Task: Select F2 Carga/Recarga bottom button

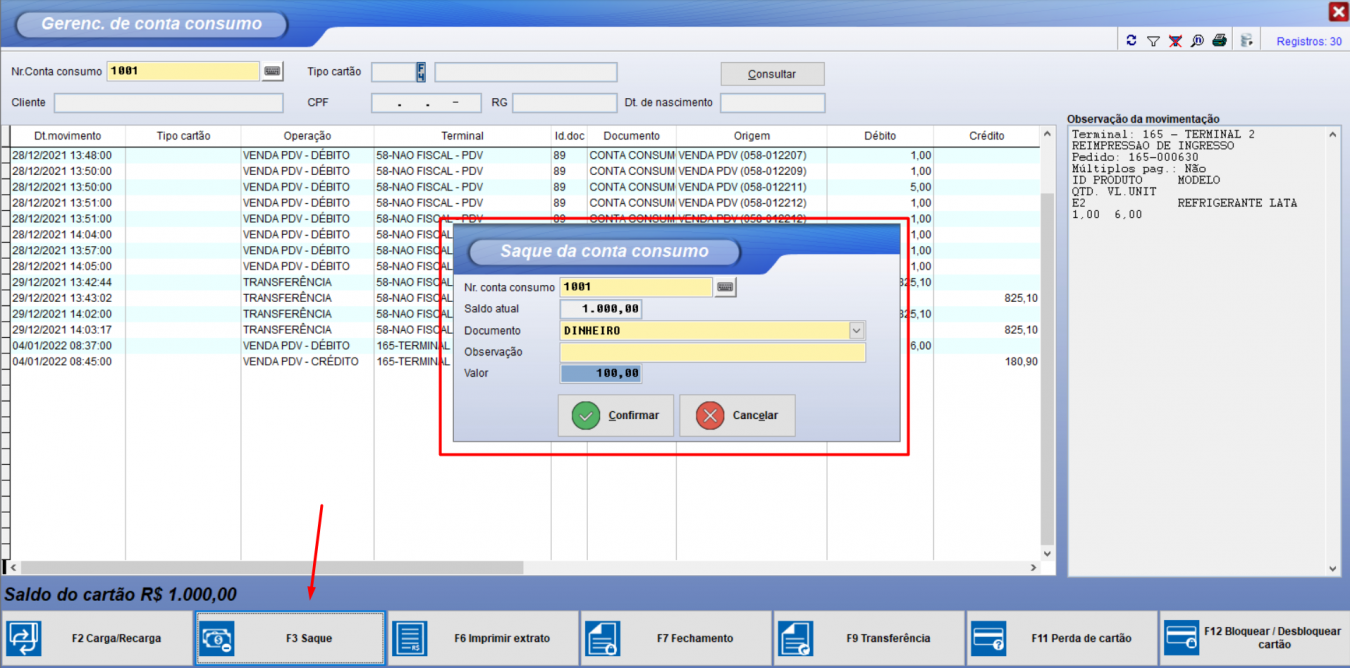Action: (97, 638)
